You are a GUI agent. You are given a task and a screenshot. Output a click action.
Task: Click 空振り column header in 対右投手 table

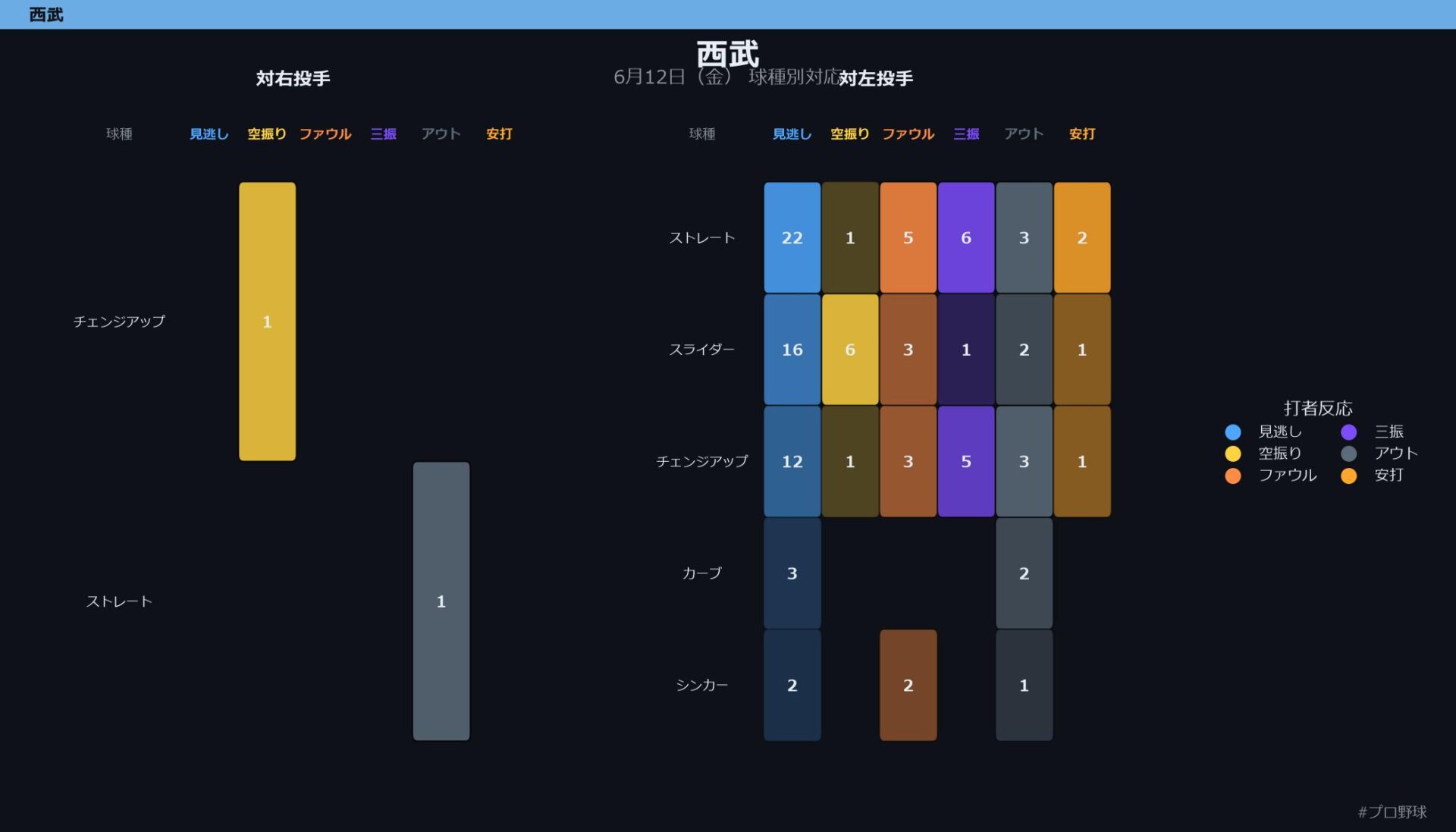coord(267,133)
